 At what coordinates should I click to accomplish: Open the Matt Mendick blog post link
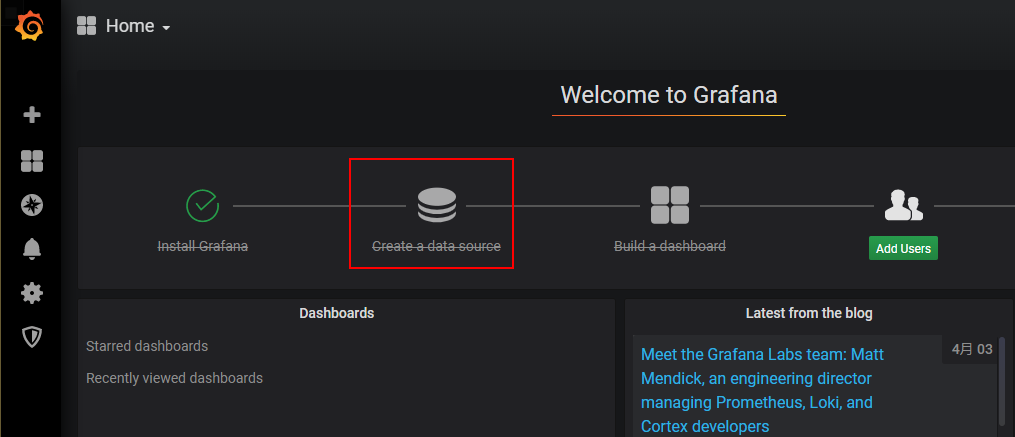[763, 390]
